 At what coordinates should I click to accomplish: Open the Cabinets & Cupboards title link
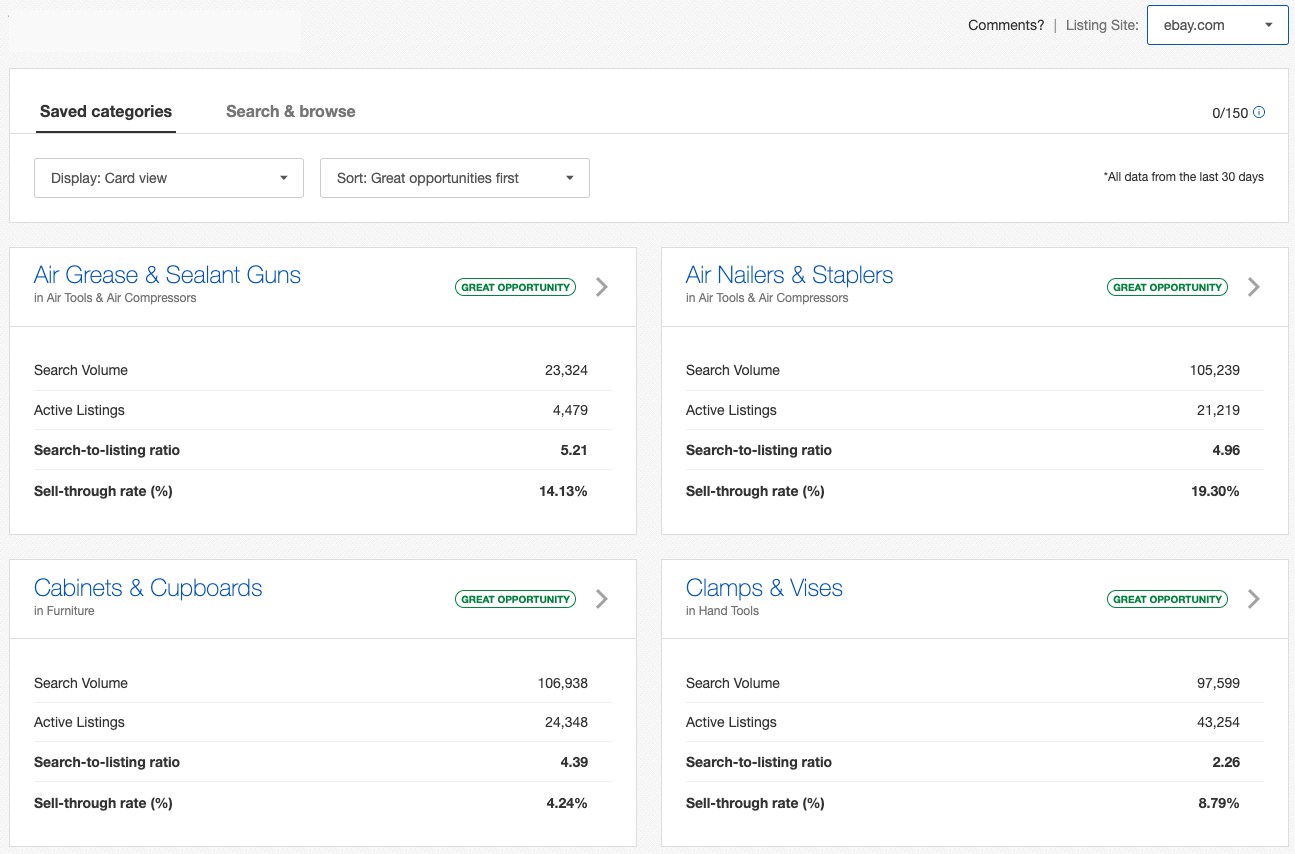click(148, 588)
